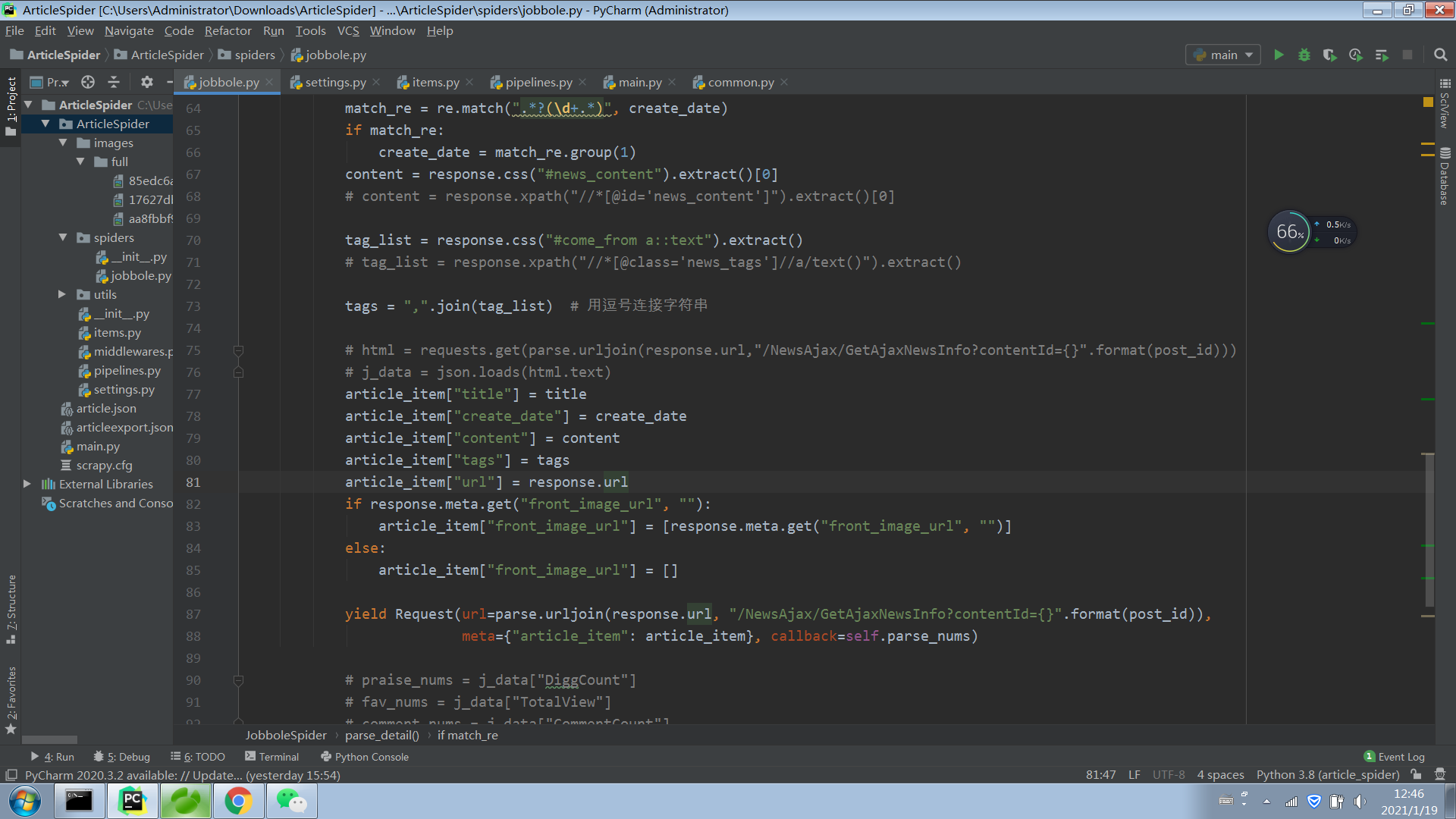Open the Terminal tool window
The image size is (1456, 819).
[x=271, y=756]
